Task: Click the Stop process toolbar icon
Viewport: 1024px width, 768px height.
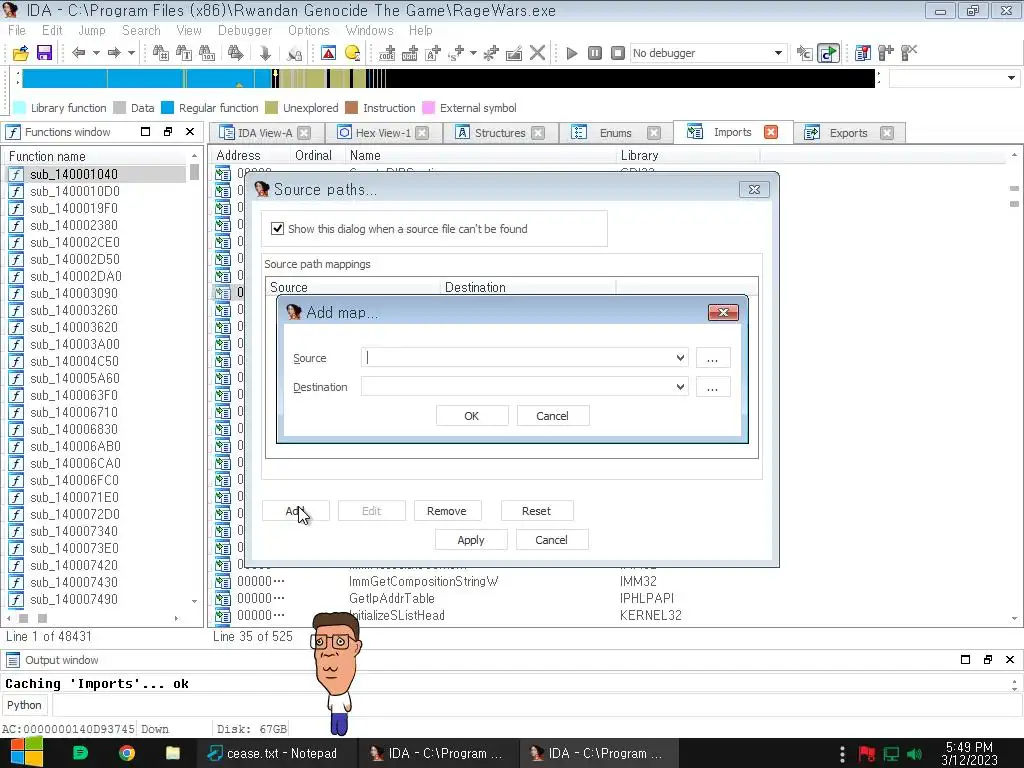Action: coord(617,53)
